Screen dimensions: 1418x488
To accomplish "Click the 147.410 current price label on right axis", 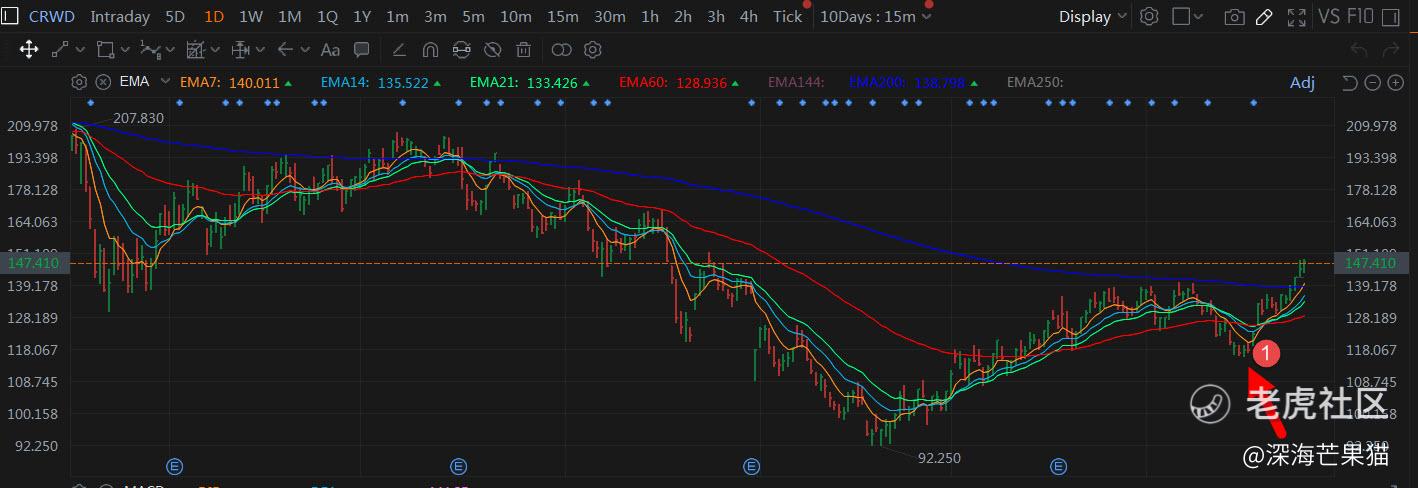I will tap(1371, 263).
